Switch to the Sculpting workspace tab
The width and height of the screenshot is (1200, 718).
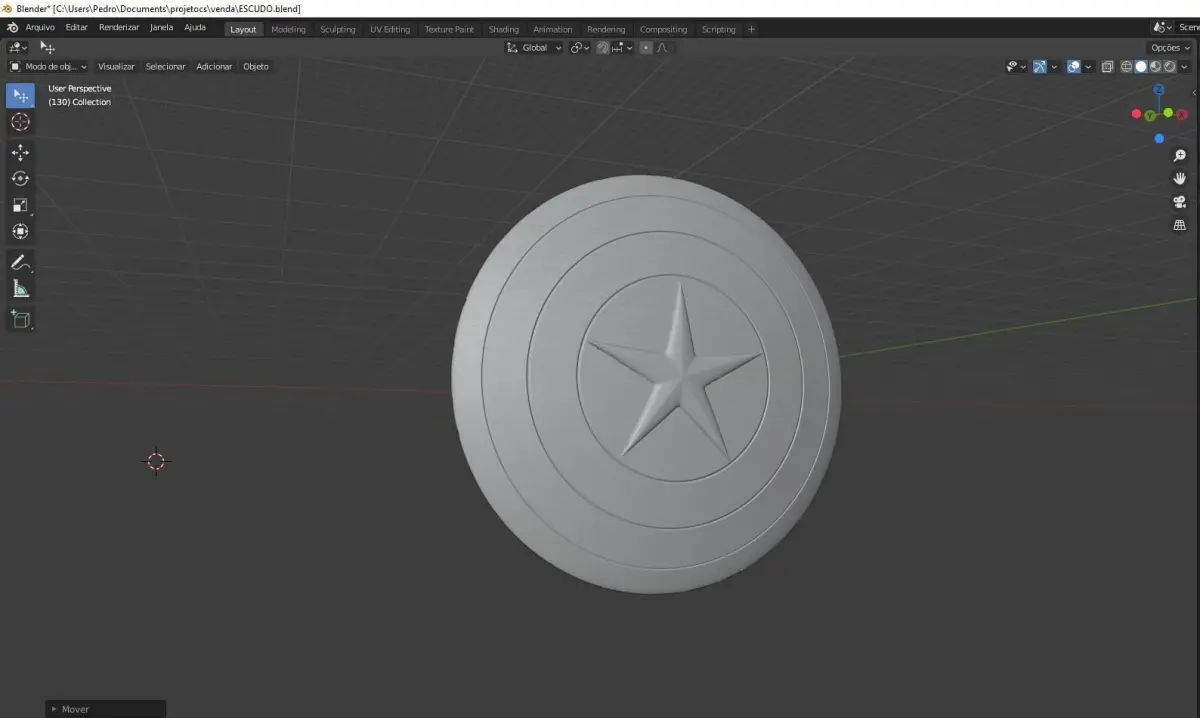[338, 29]
